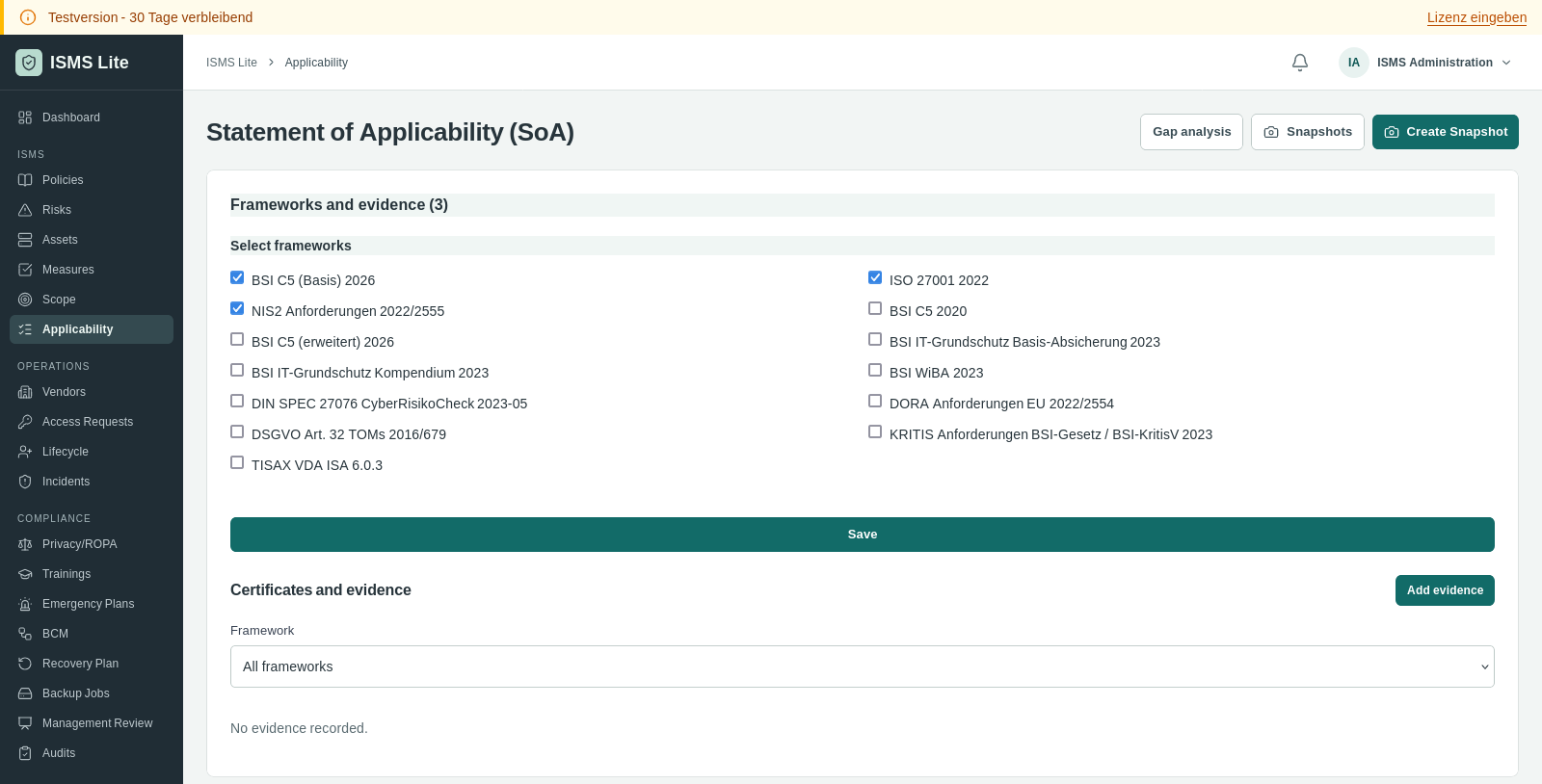Click Lizenz eingeben link
This screenshot has height=784, width=1542.
pos(1476,17)
